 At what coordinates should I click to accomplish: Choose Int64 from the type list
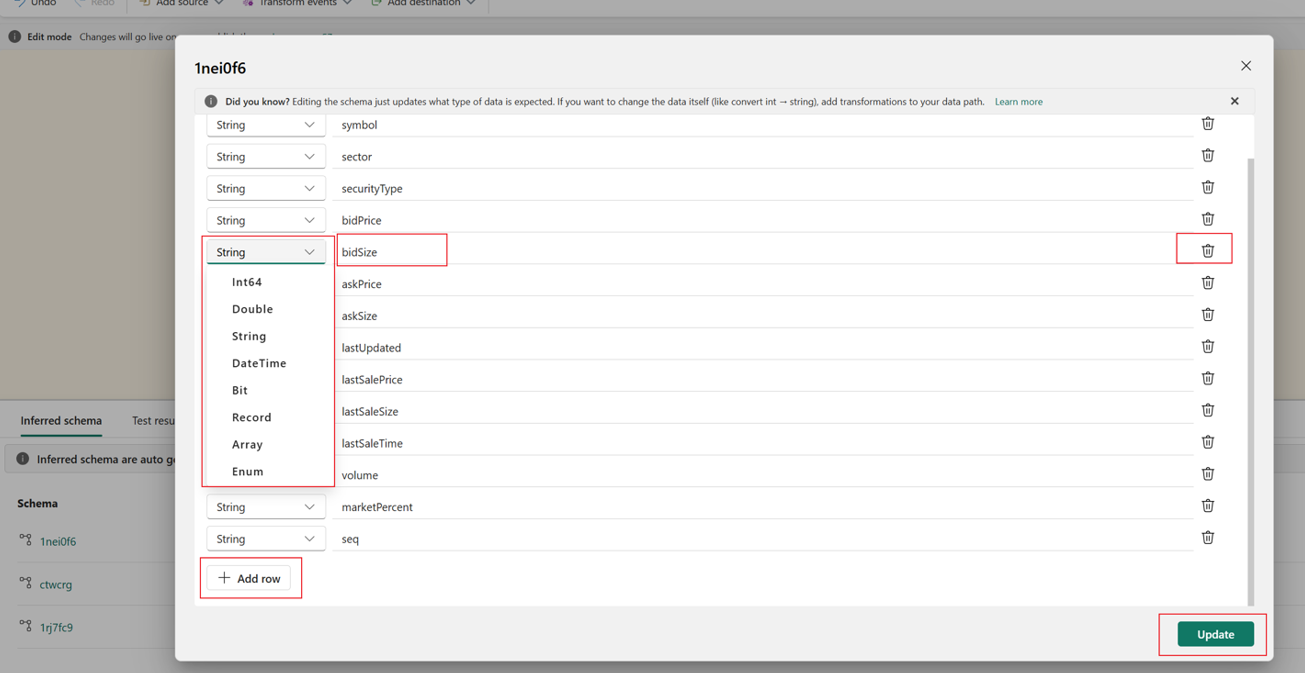click(x=268, y=282)
